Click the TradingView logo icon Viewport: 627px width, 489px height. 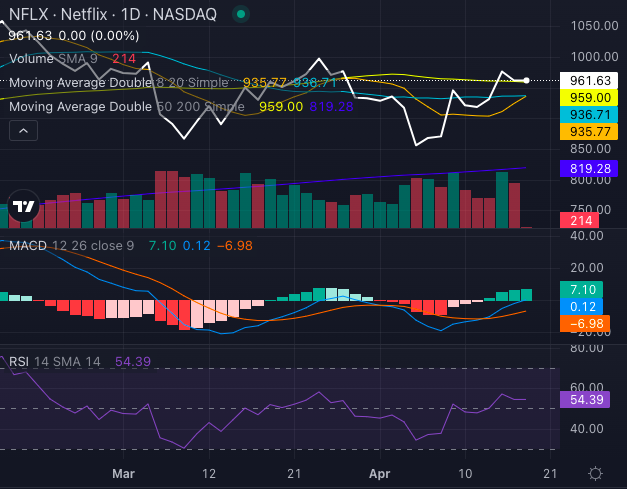pyautogui.click(x=24, y=207)
